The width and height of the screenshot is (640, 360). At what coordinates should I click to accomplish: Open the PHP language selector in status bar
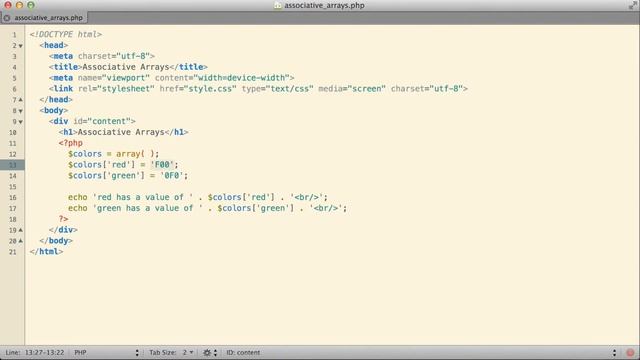point(106,353)
